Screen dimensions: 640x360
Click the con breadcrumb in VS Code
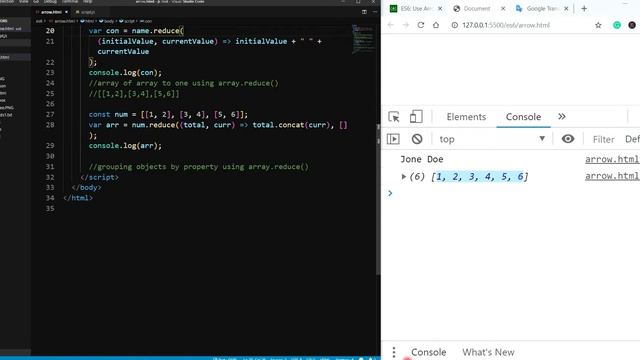(x=146, y=21)
